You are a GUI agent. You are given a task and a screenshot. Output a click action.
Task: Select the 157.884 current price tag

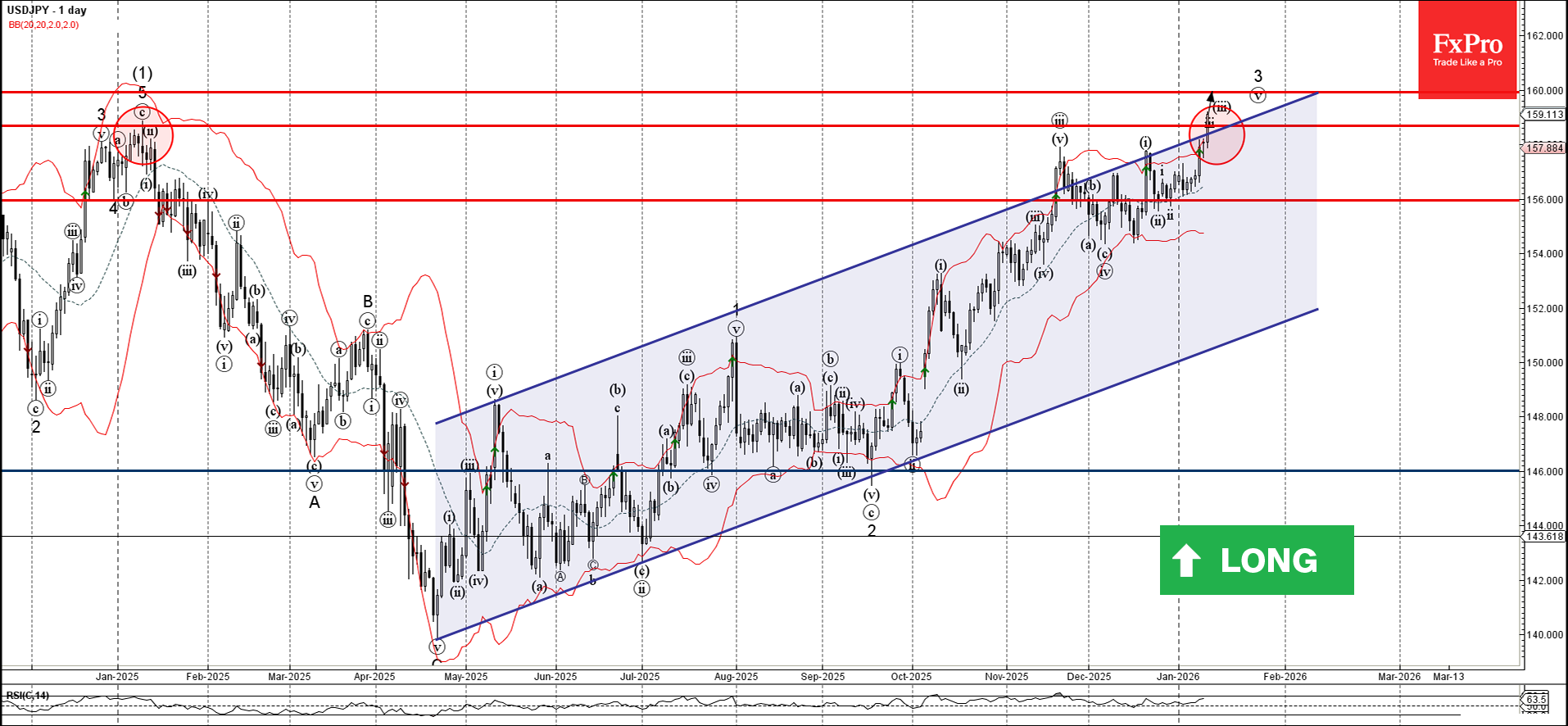(x=1545, y=148)
